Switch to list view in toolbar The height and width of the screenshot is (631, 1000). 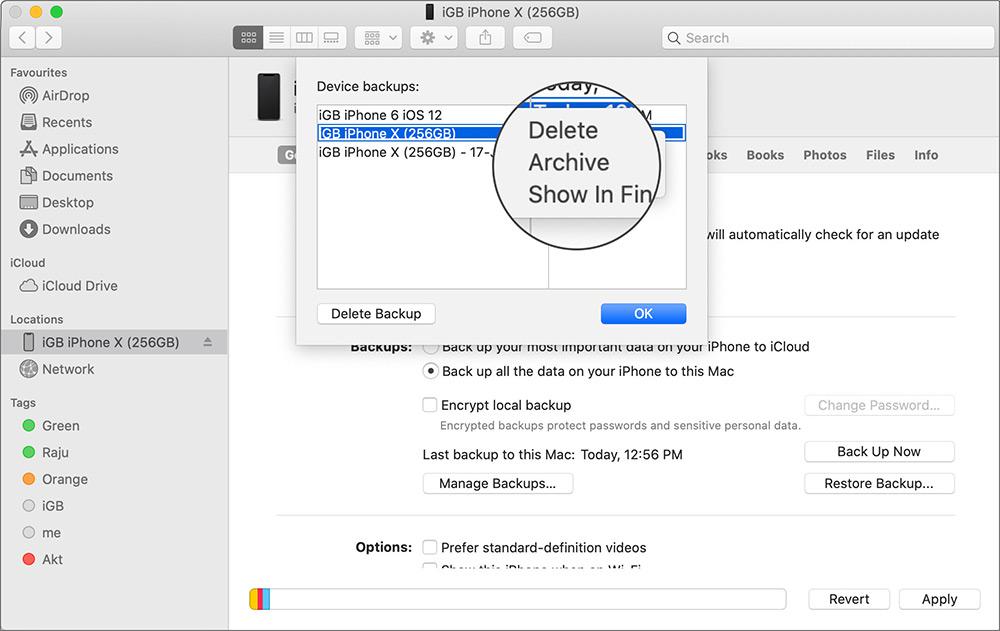[x=276, y=38]
